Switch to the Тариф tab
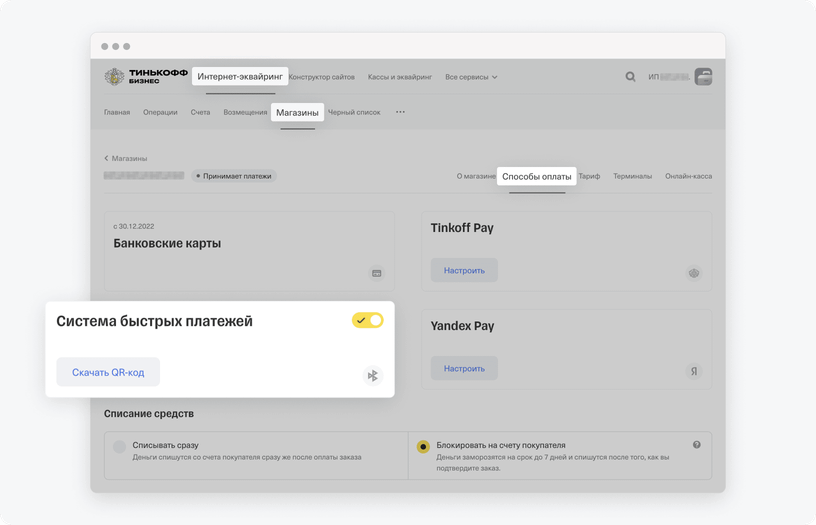This screenshot has width=816, height=525. coord(589,176)
